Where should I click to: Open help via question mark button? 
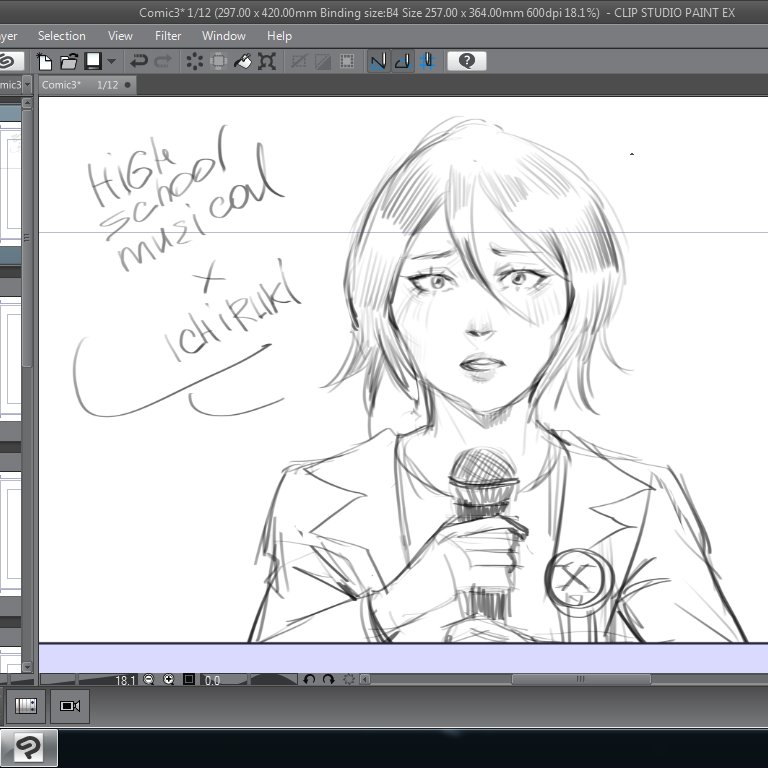pyautogui.click(x=467, y=61)
